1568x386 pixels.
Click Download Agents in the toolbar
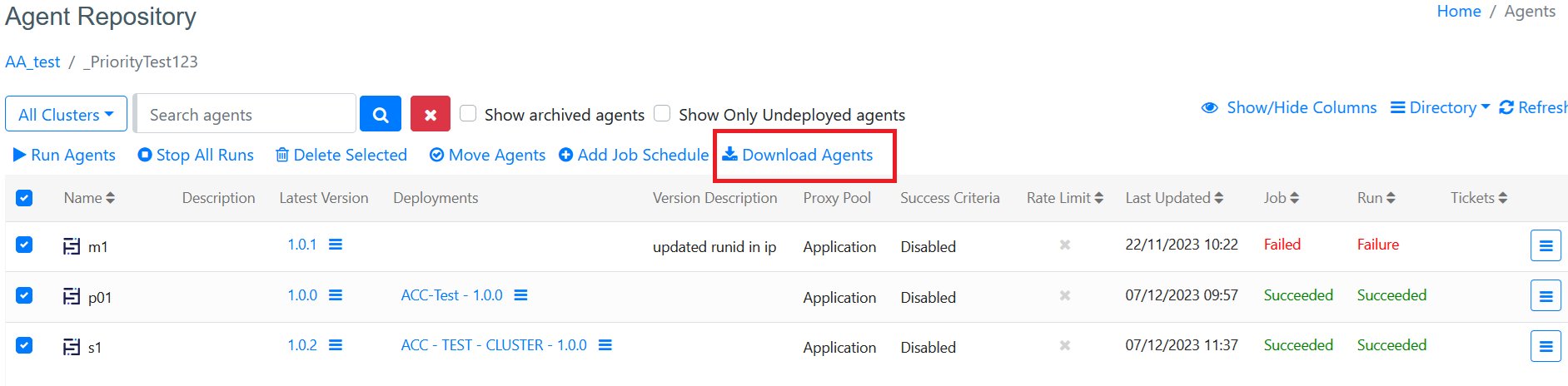coord(798,156)
